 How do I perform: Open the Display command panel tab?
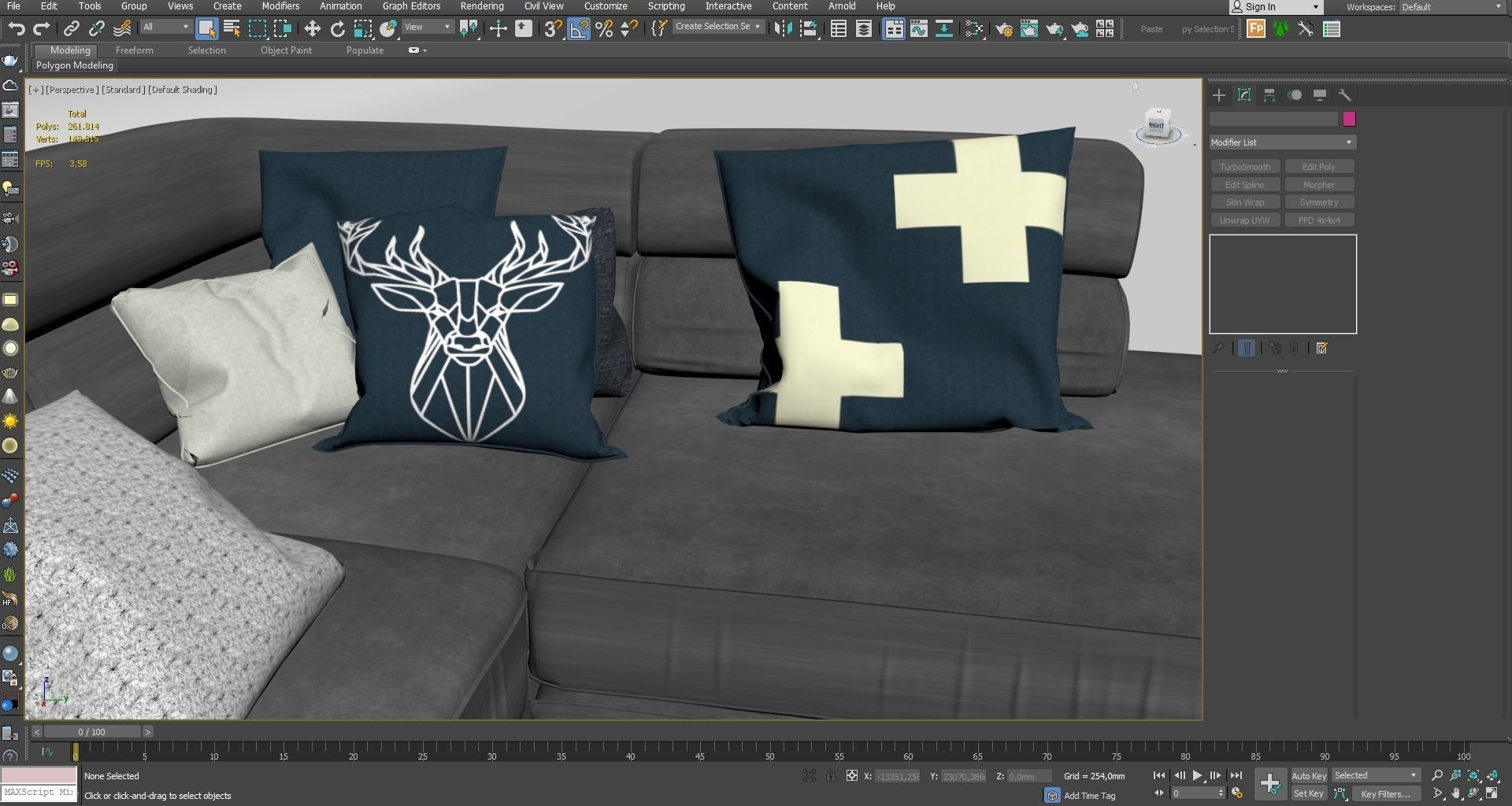click(1320, 95)
